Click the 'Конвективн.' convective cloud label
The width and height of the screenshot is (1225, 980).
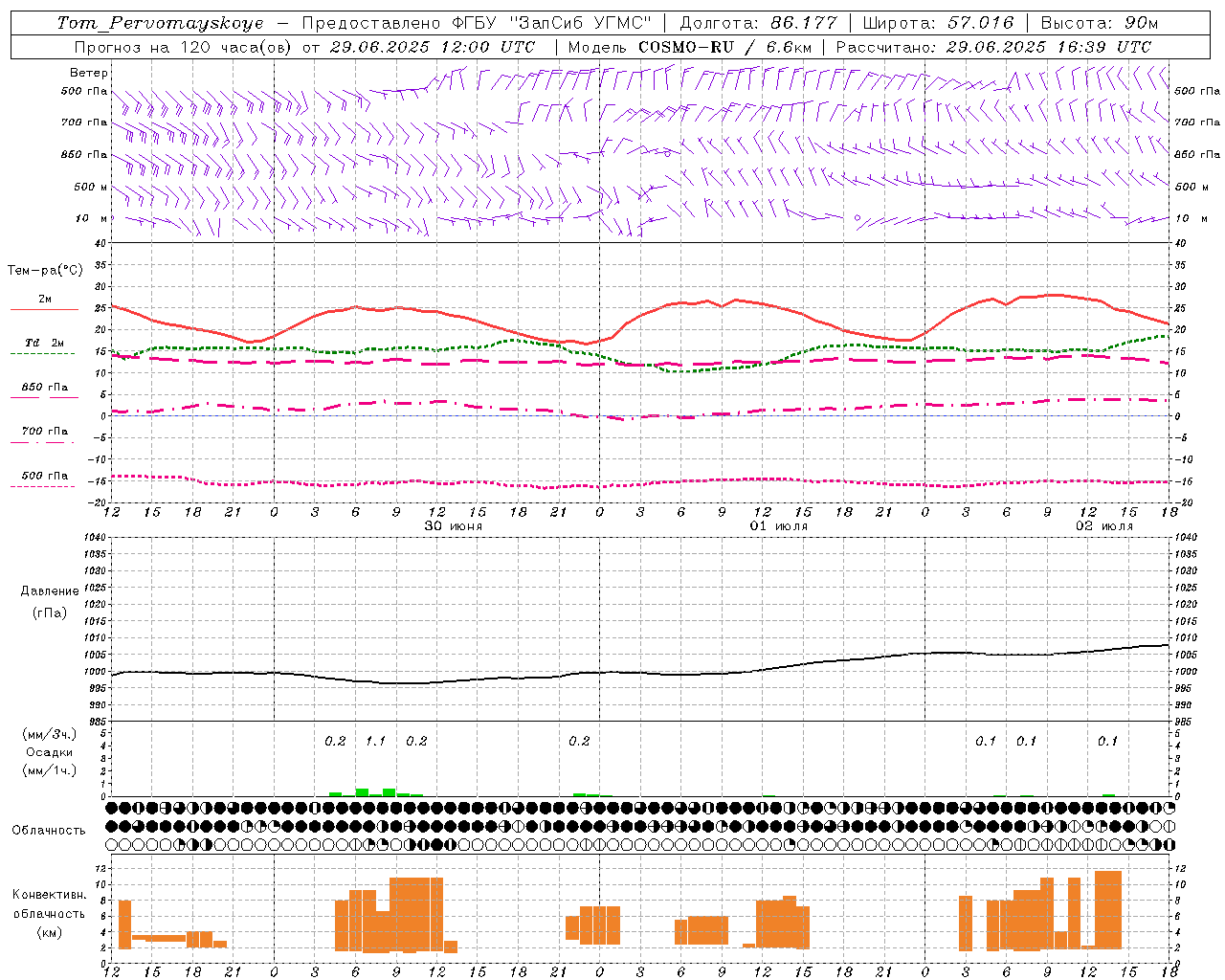click(49, 895)
